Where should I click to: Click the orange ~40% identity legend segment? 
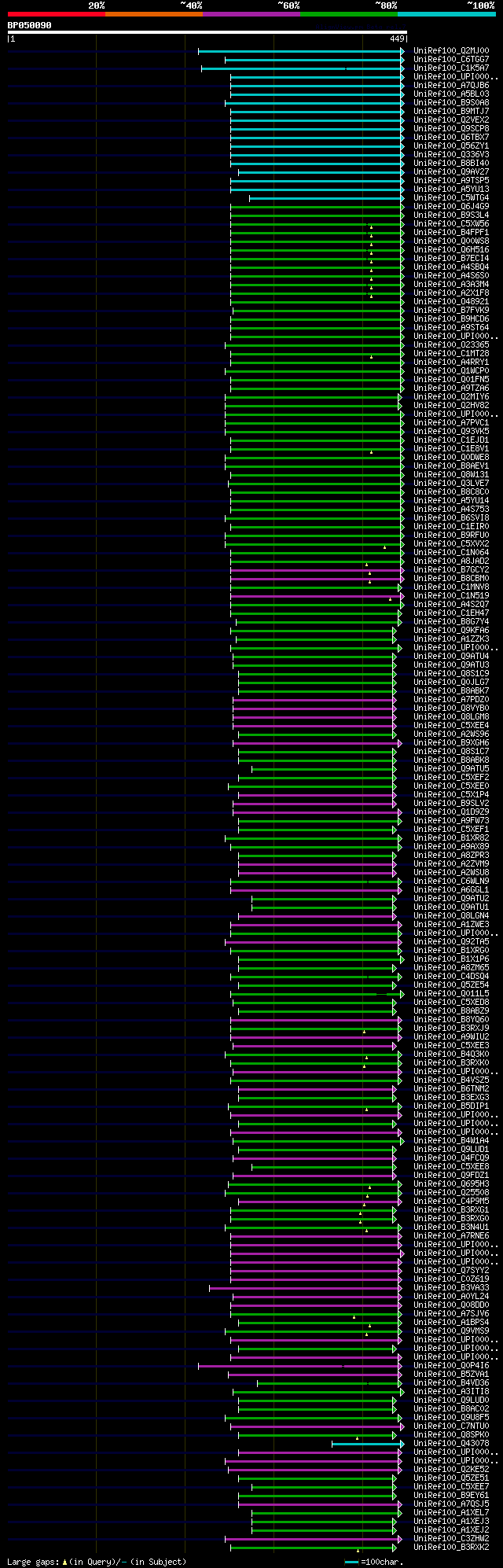pyautogui.click(x=153, y=14)
